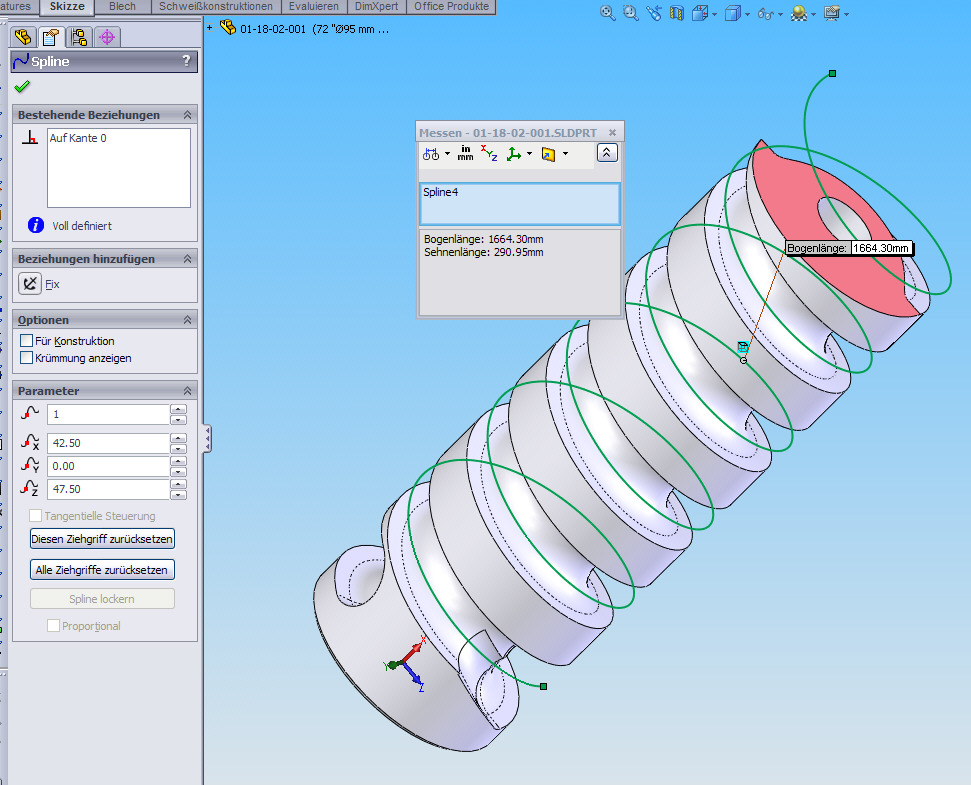The height and width of the screenshot is (785, 971).
Task: Click the Zoom to Fit magnifier icon
Action: point(607,13)
